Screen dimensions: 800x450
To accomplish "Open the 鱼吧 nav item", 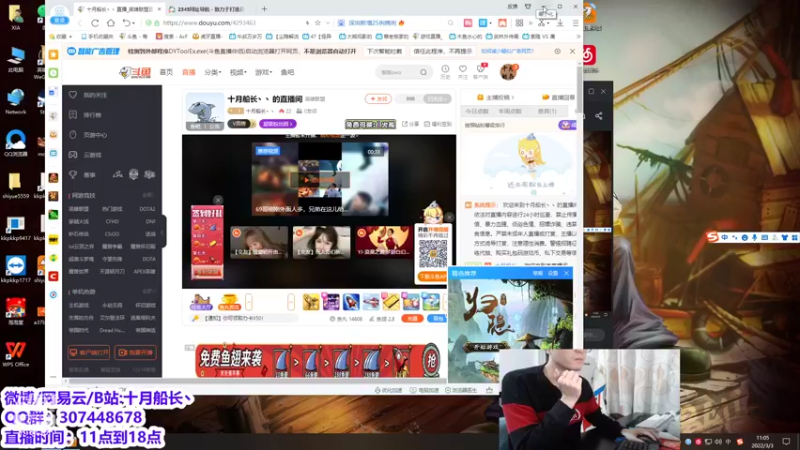I will (287, 72).
